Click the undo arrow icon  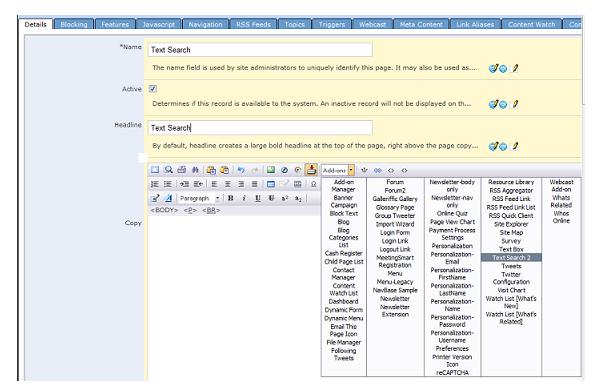[x=241, y=170]
